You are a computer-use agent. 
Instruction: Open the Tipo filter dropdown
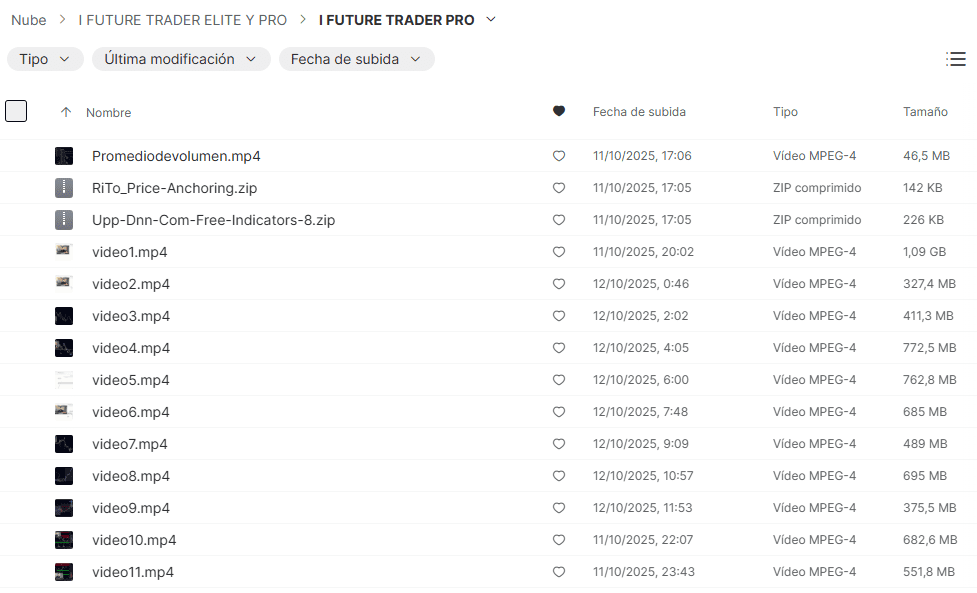pyautogui.click(x=45, y=59)
